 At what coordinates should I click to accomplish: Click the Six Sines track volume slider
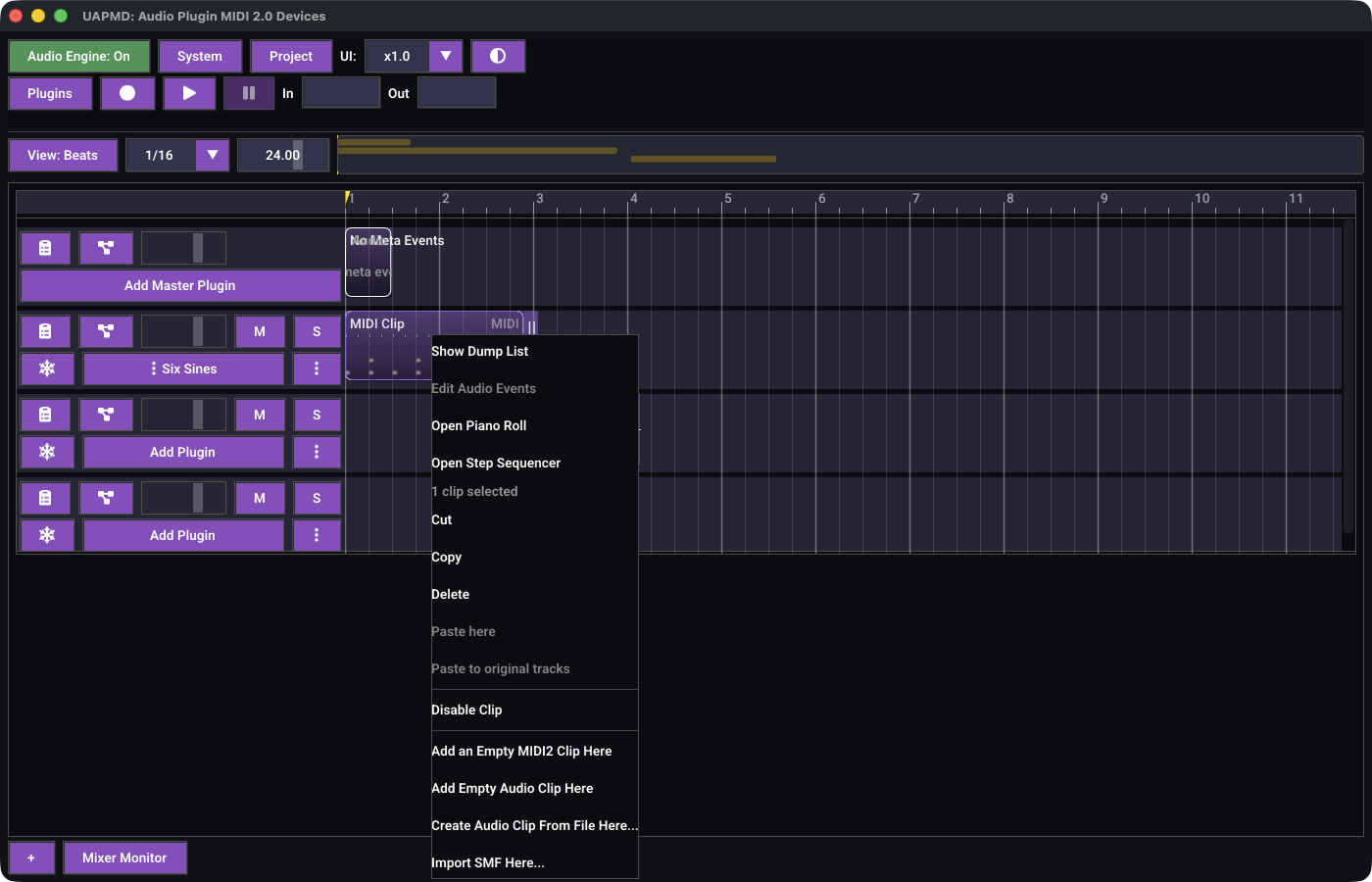183,331
